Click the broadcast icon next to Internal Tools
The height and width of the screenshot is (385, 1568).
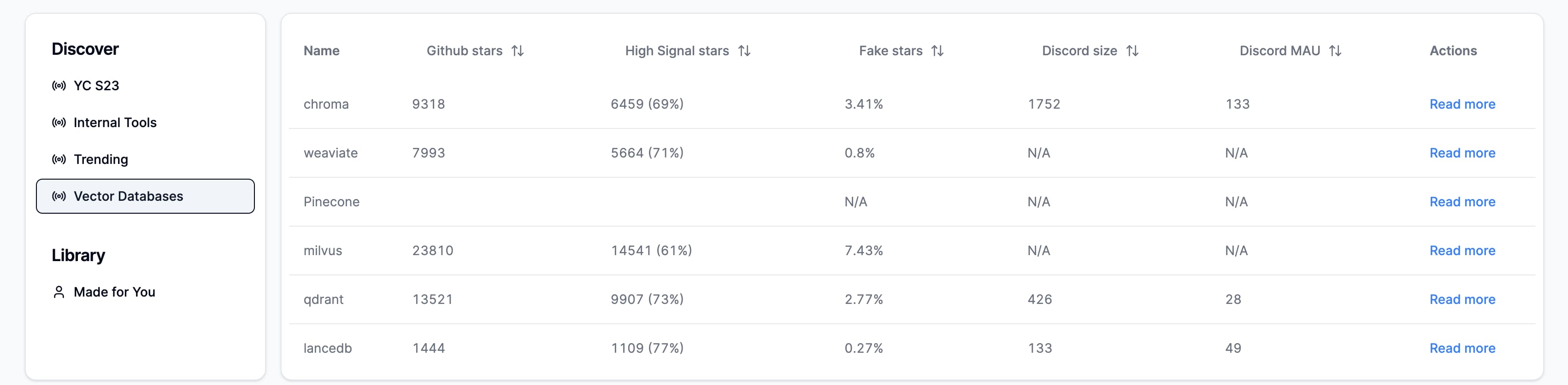click(59, 123)
